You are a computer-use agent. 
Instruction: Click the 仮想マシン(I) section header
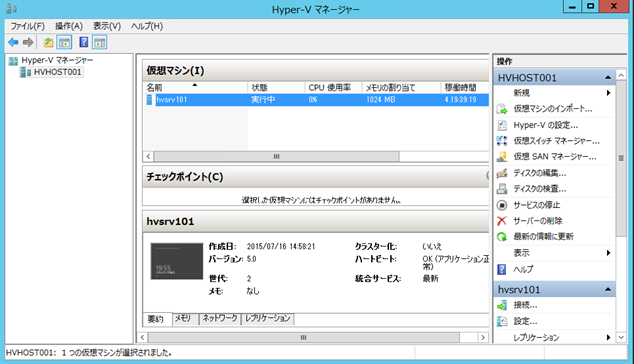click(x=316, y=70)
